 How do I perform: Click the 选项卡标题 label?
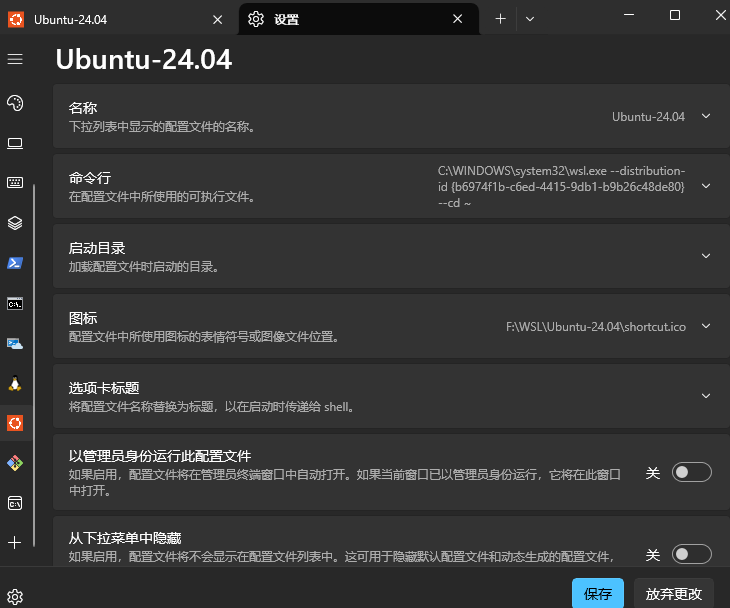point(104,388)
